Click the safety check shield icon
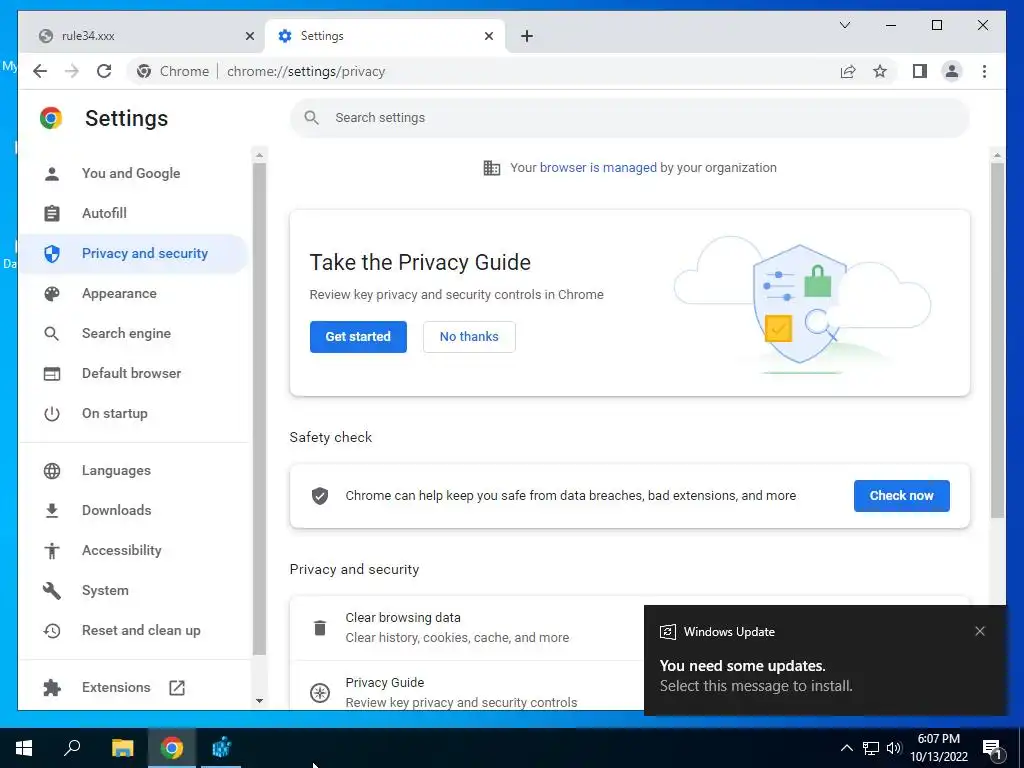This screenshot has width=1024, height=768. pos(319,496)
